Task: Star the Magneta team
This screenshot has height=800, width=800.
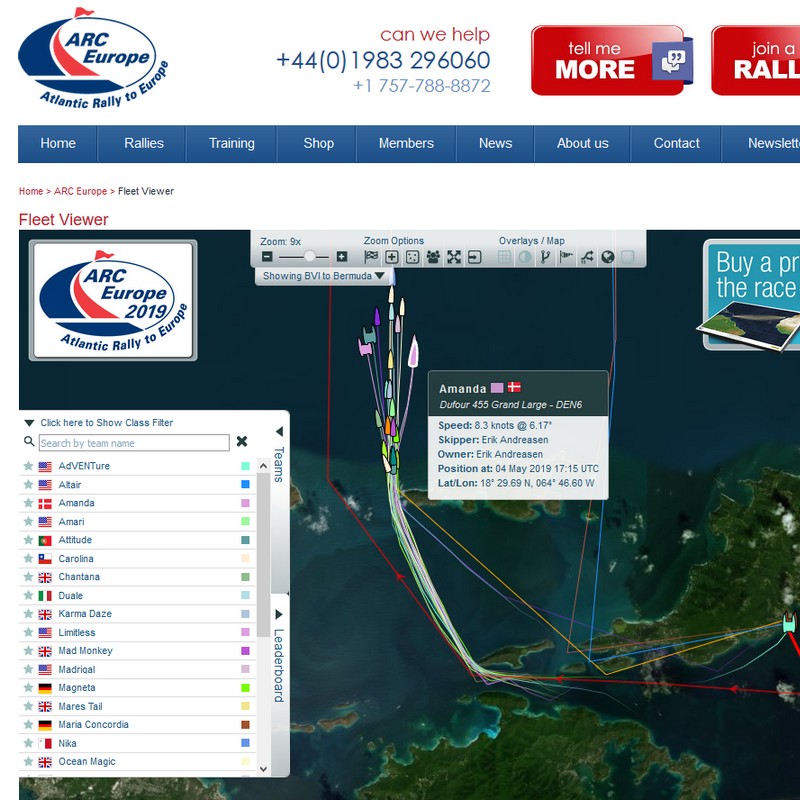Action: click(x=29, y=688)
